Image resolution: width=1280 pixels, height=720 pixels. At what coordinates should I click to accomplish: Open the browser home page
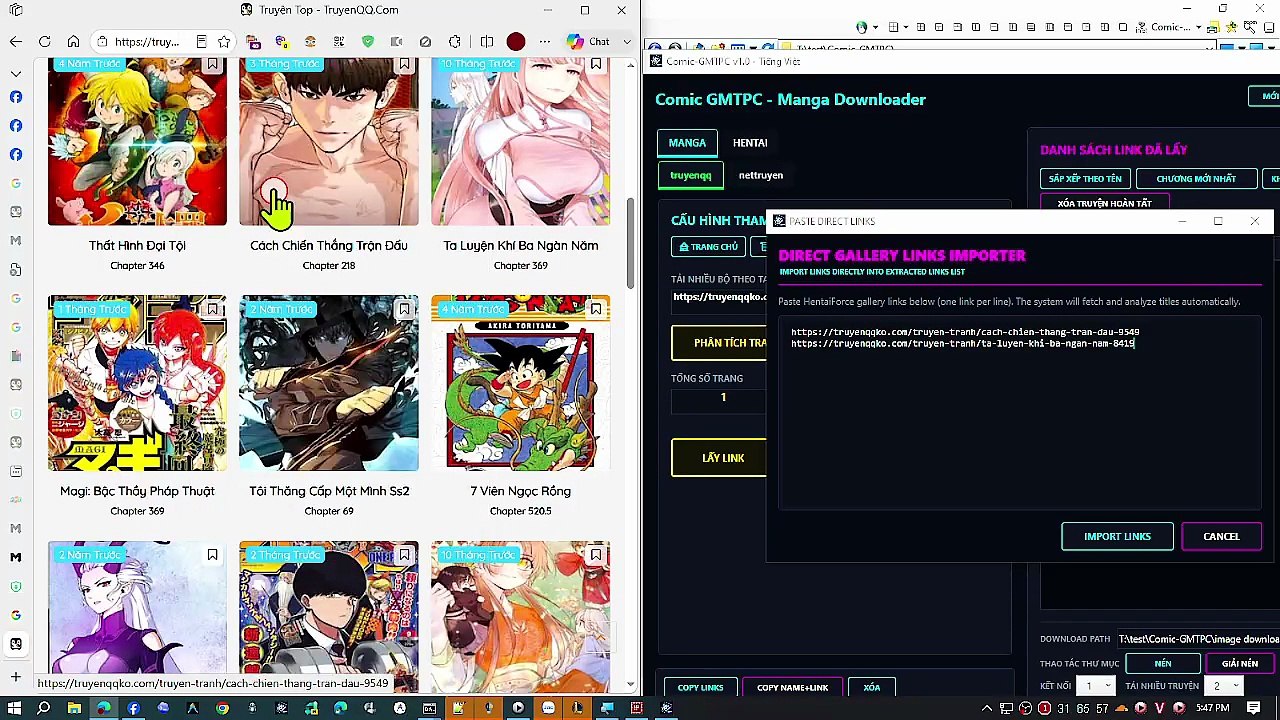73,42
